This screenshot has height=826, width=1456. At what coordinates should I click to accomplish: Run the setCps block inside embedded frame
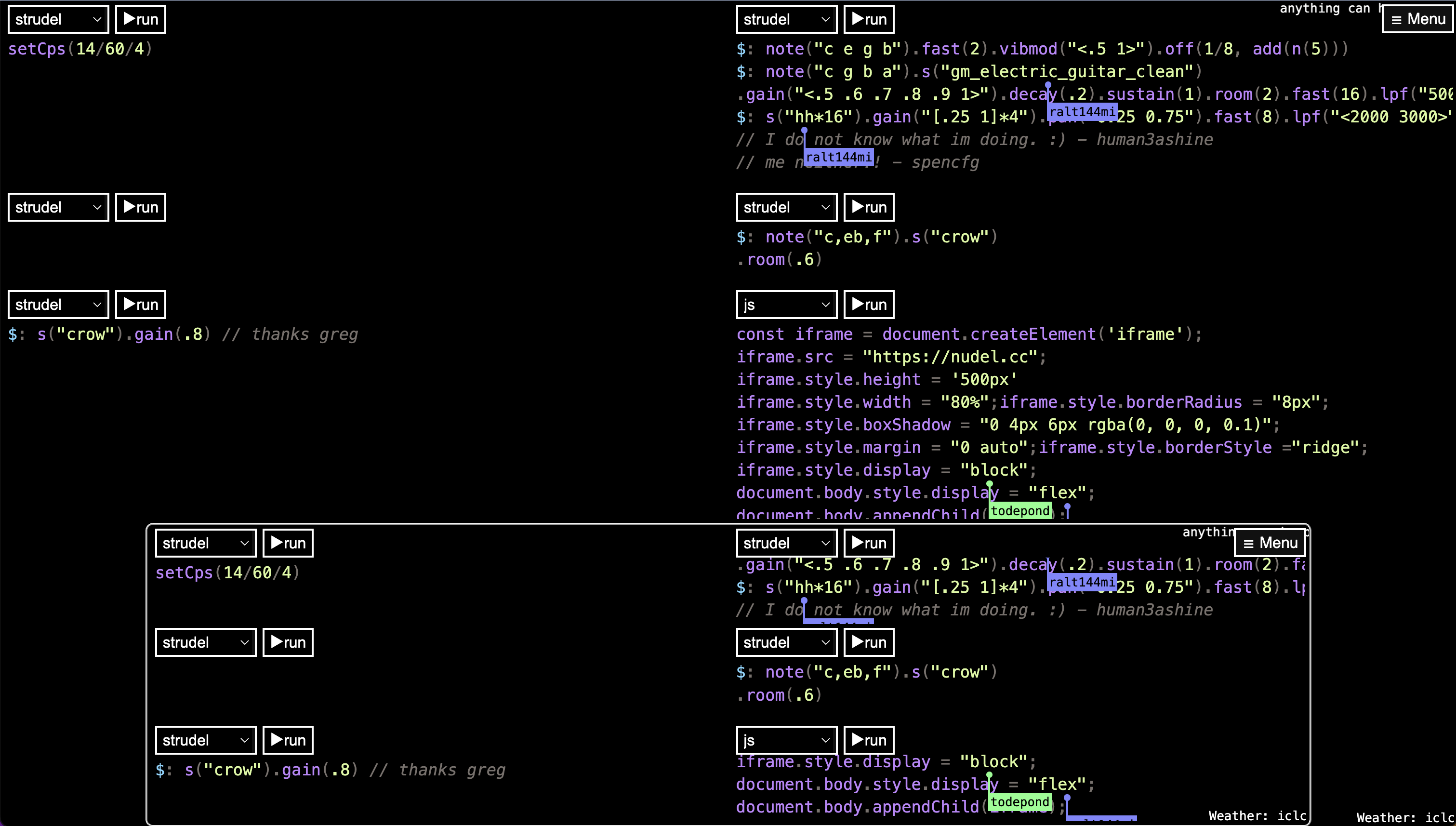pyautogui.click(x=288, y=543)
